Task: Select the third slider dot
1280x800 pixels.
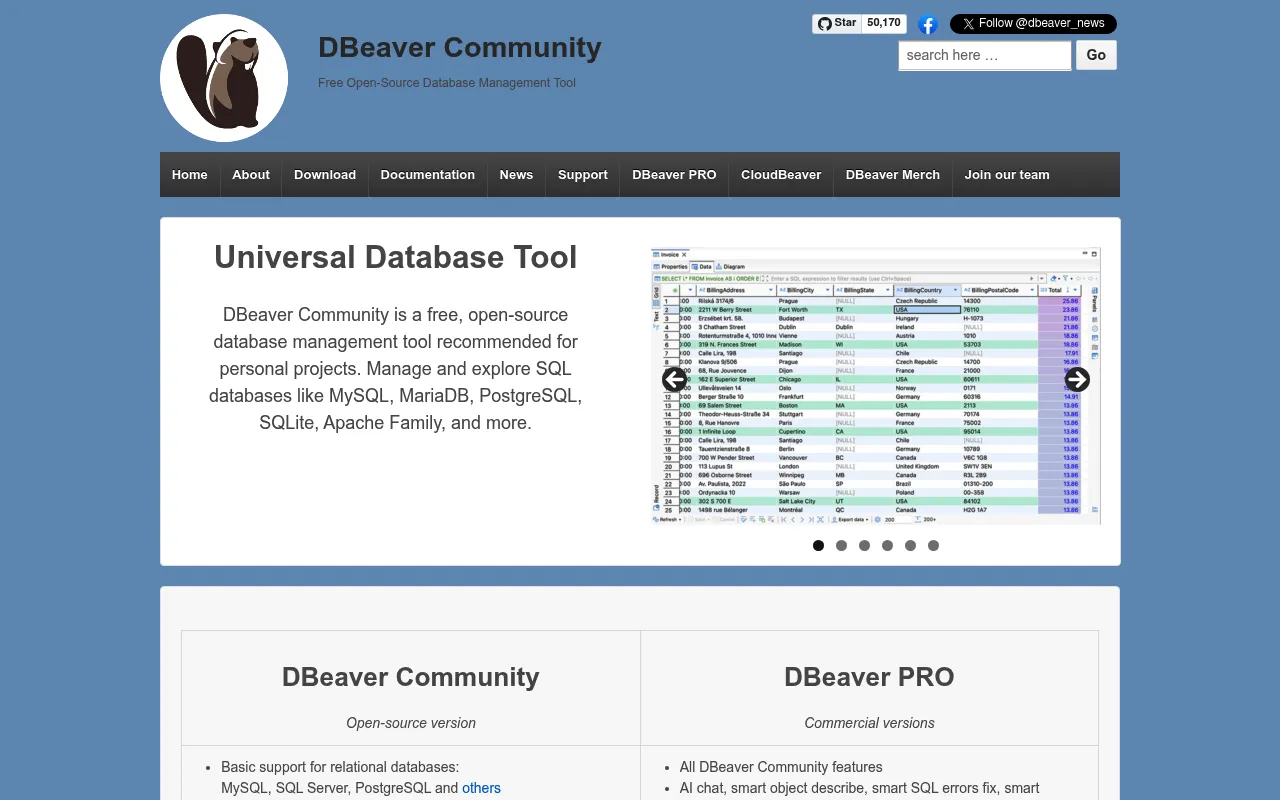Action: click(x=864, y=546)
